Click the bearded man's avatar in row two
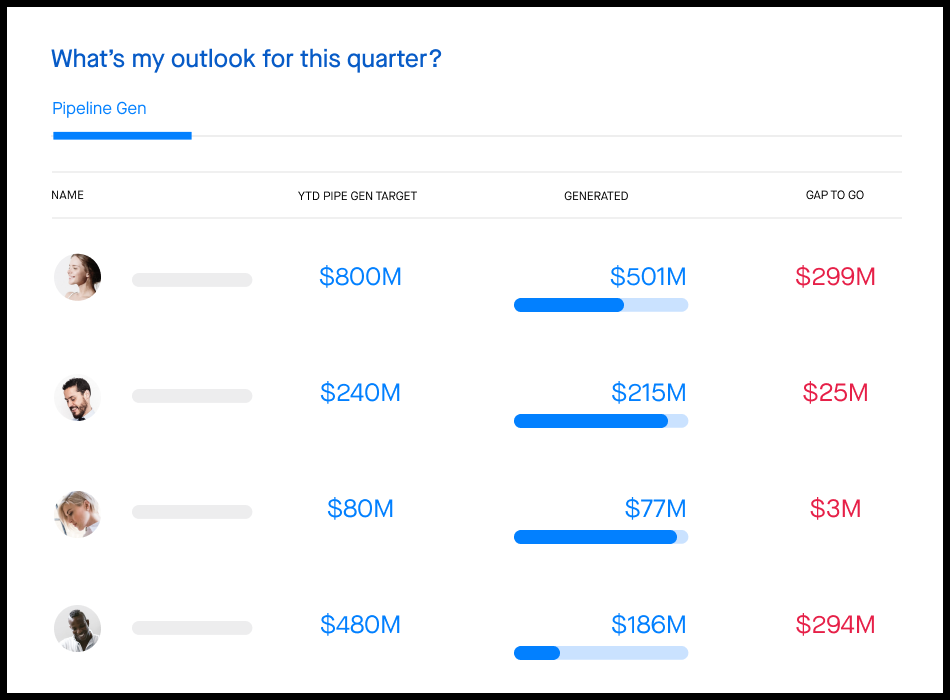The image size is (950, 700). tap(77, 397)
